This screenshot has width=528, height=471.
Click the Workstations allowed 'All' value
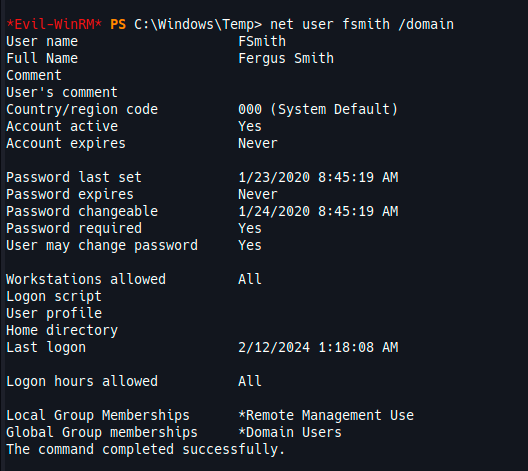pos(250,279)
